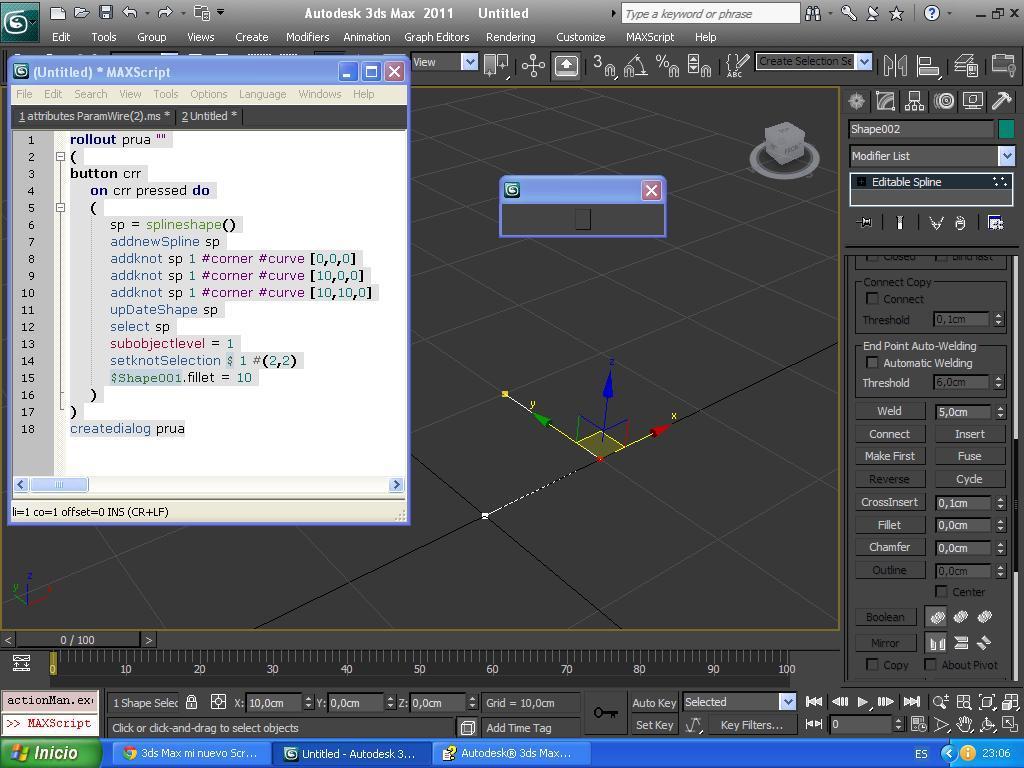Open the Selected key filter dropdown
Screen dimensions: 1024x768
click(x=786, y=702)
